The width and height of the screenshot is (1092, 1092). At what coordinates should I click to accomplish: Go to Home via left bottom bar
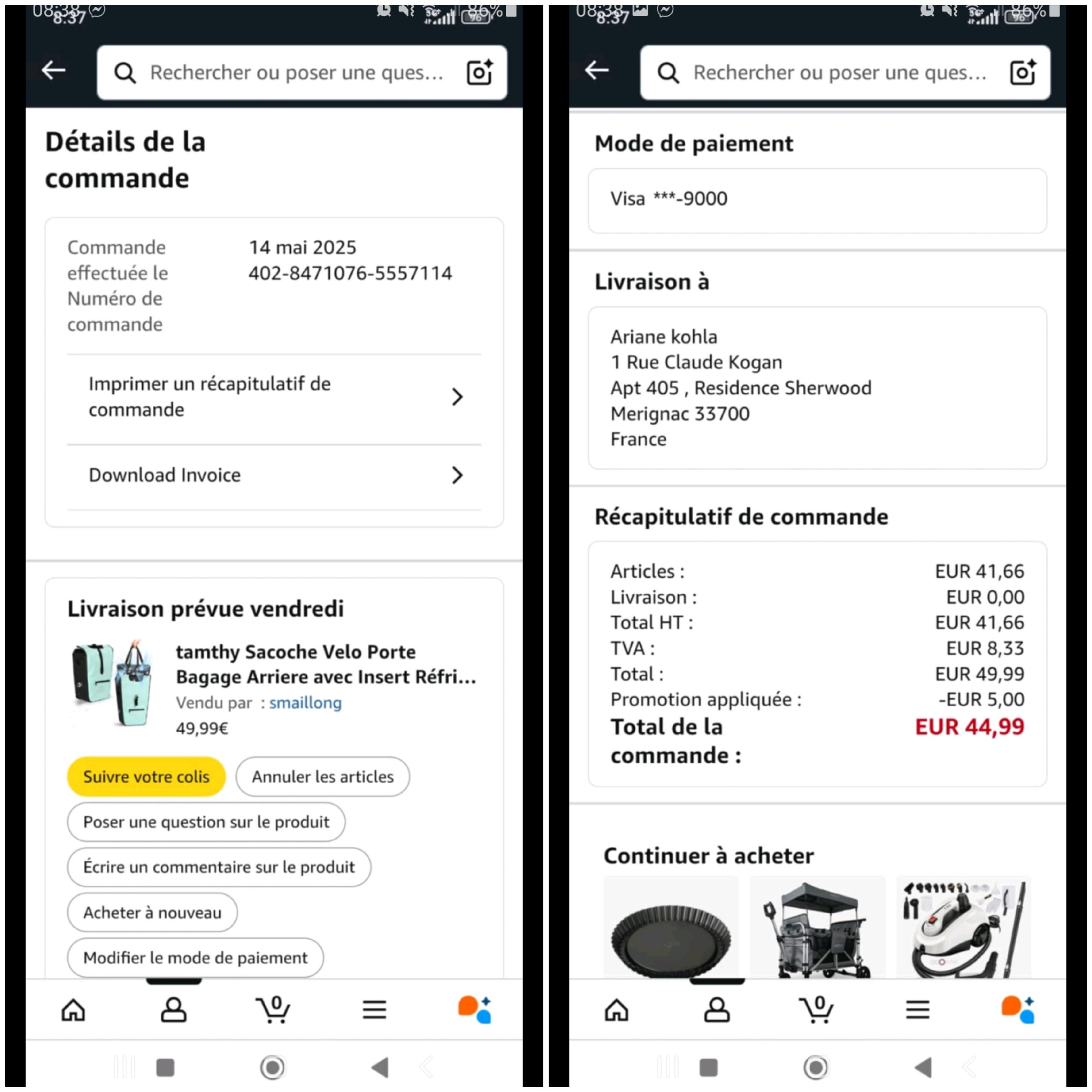pyautogui.click(x=74, y=1010)
